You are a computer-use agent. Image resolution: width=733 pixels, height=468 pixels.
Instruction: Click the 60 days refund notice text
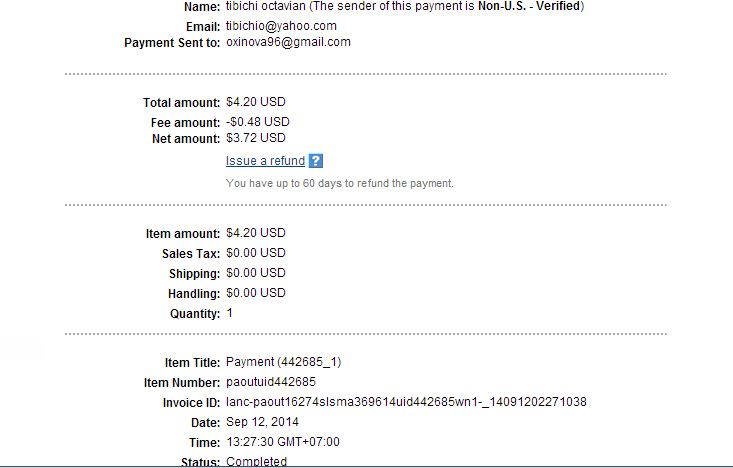tap(339, 184)
